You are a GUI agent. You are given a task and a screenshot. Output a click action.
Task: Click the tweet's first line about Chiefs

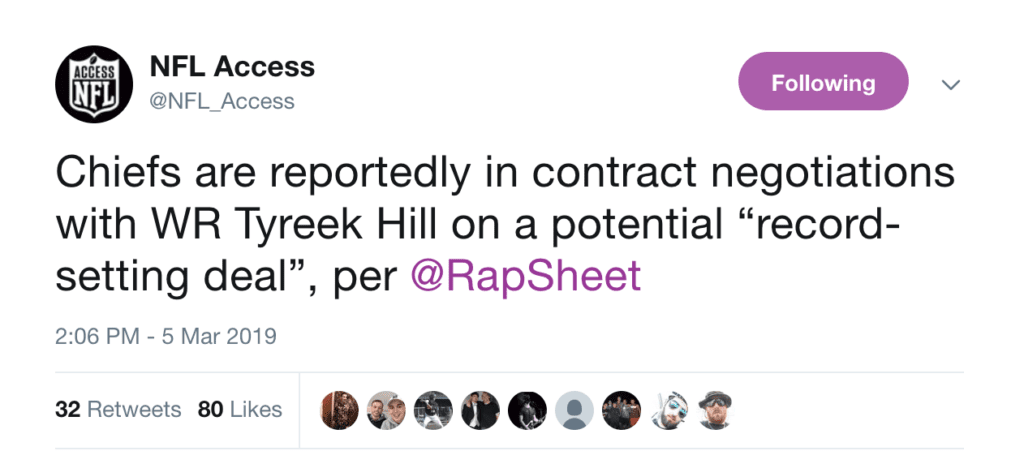500,173
